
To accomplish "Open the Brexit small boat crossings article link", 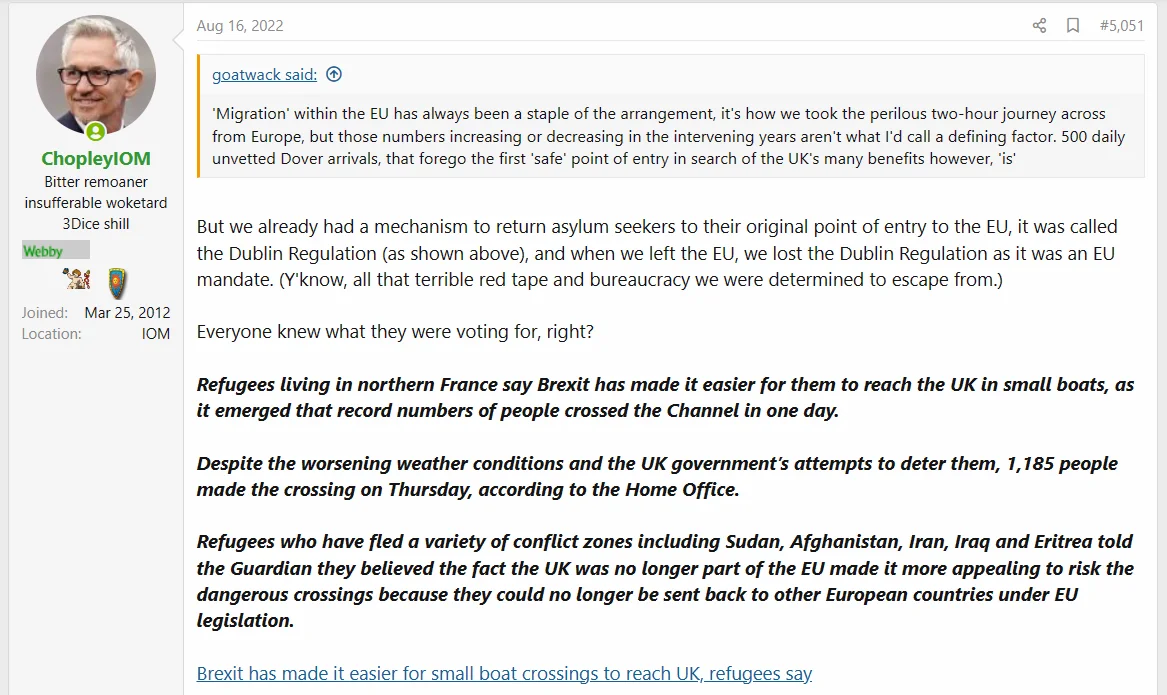I will pos(504,673).
